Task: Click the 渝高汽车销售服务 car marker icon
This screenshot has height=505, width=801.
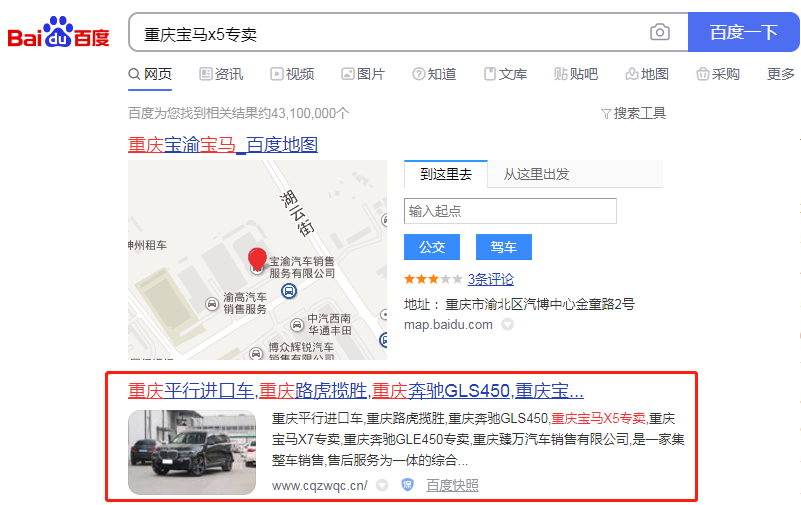Action: 211,304
